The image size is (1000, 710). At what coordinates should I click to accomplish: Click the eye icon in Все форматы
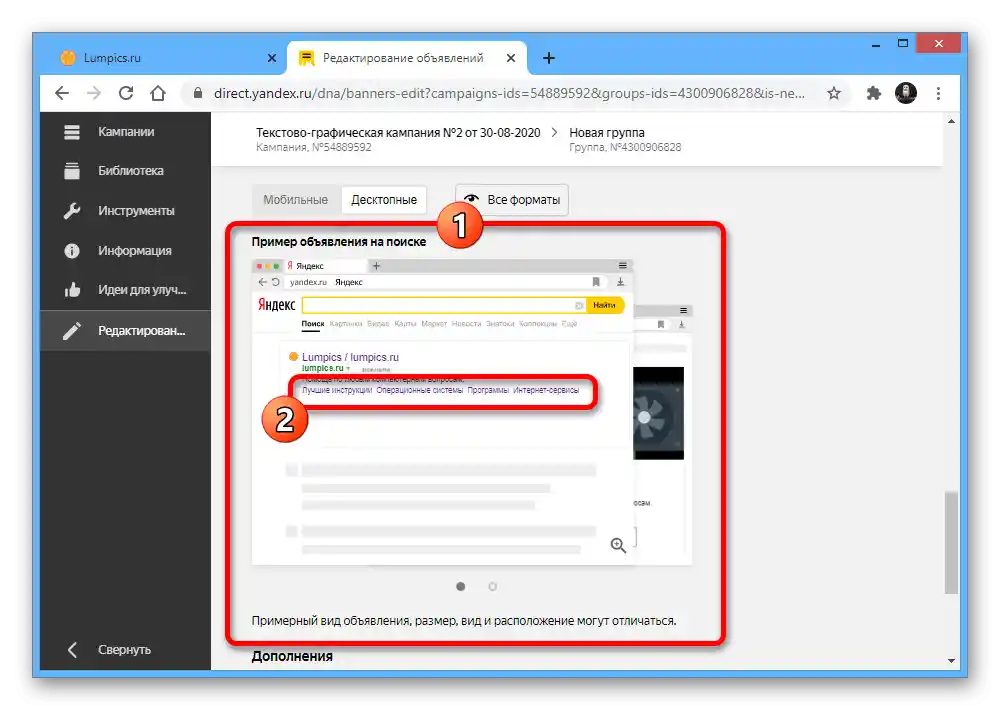tap(471, 199)
